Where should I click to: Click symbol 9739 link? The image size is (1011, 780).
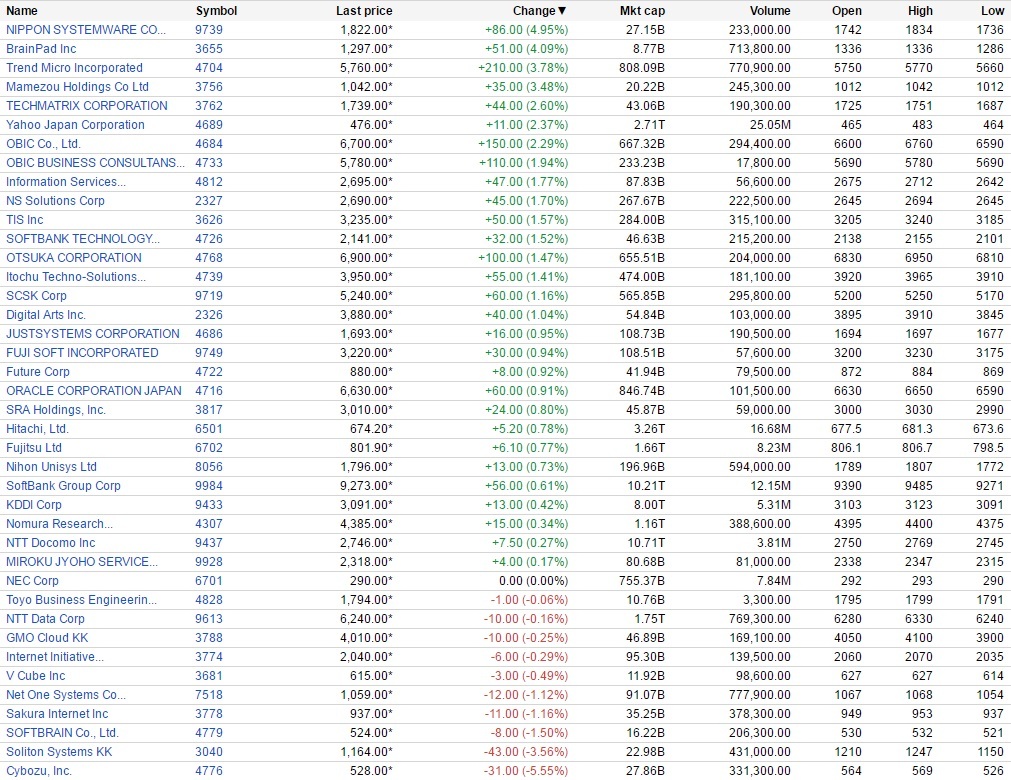[209, 30]
